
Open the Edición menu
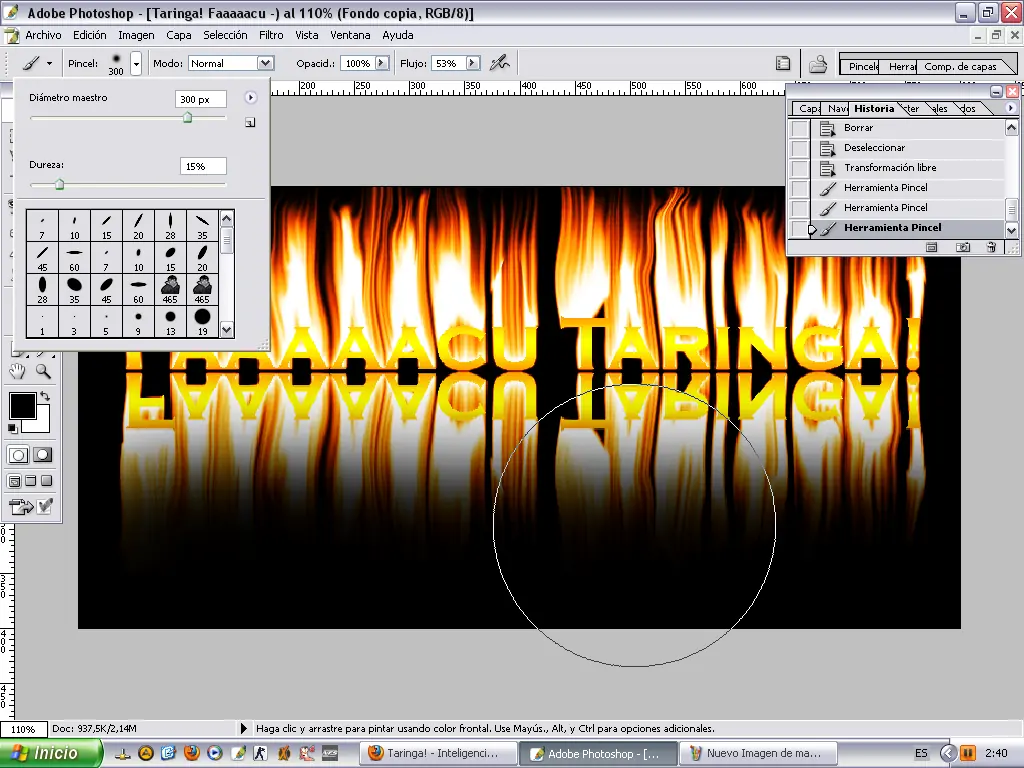point(89,35)
